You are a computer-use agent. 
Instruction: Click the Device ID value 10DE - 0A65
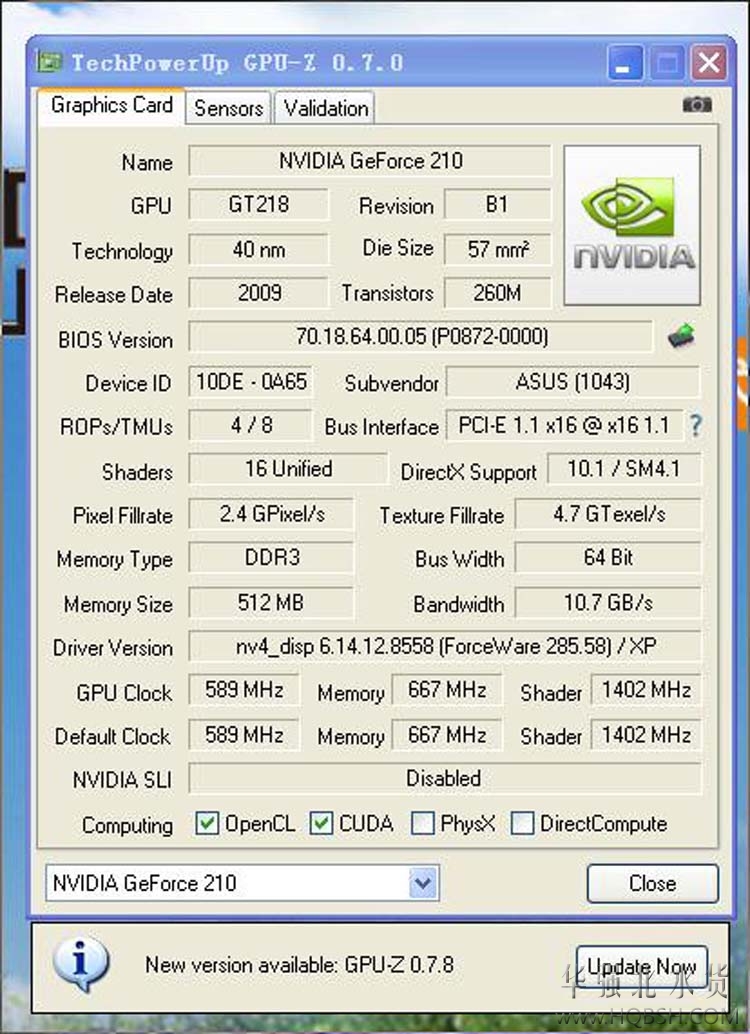click(251, 382)
